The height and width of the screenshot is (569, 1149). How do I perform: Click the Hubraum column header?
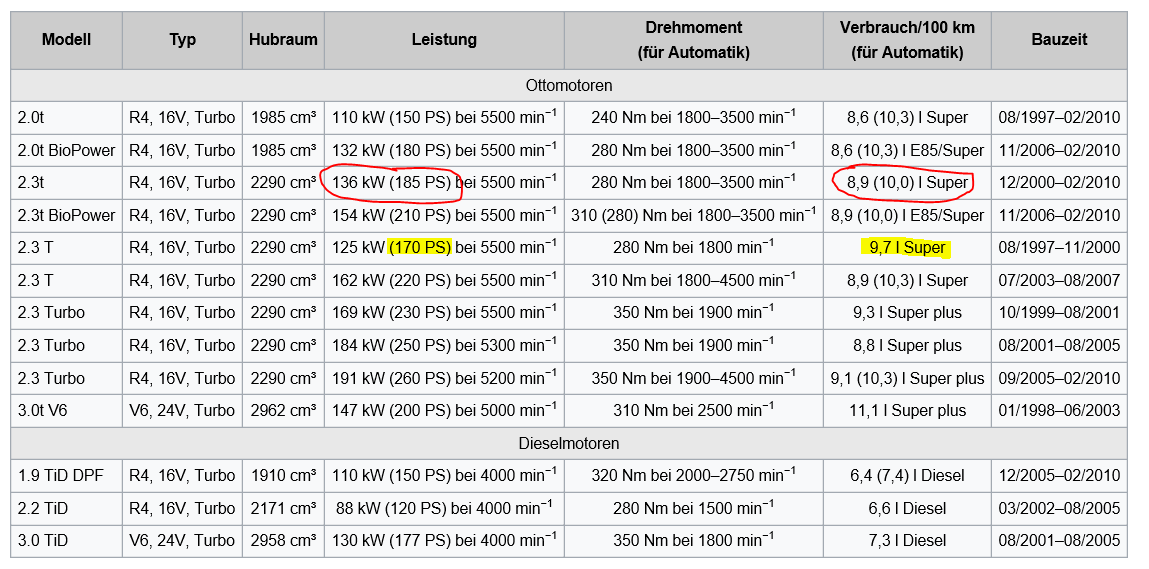283,40
